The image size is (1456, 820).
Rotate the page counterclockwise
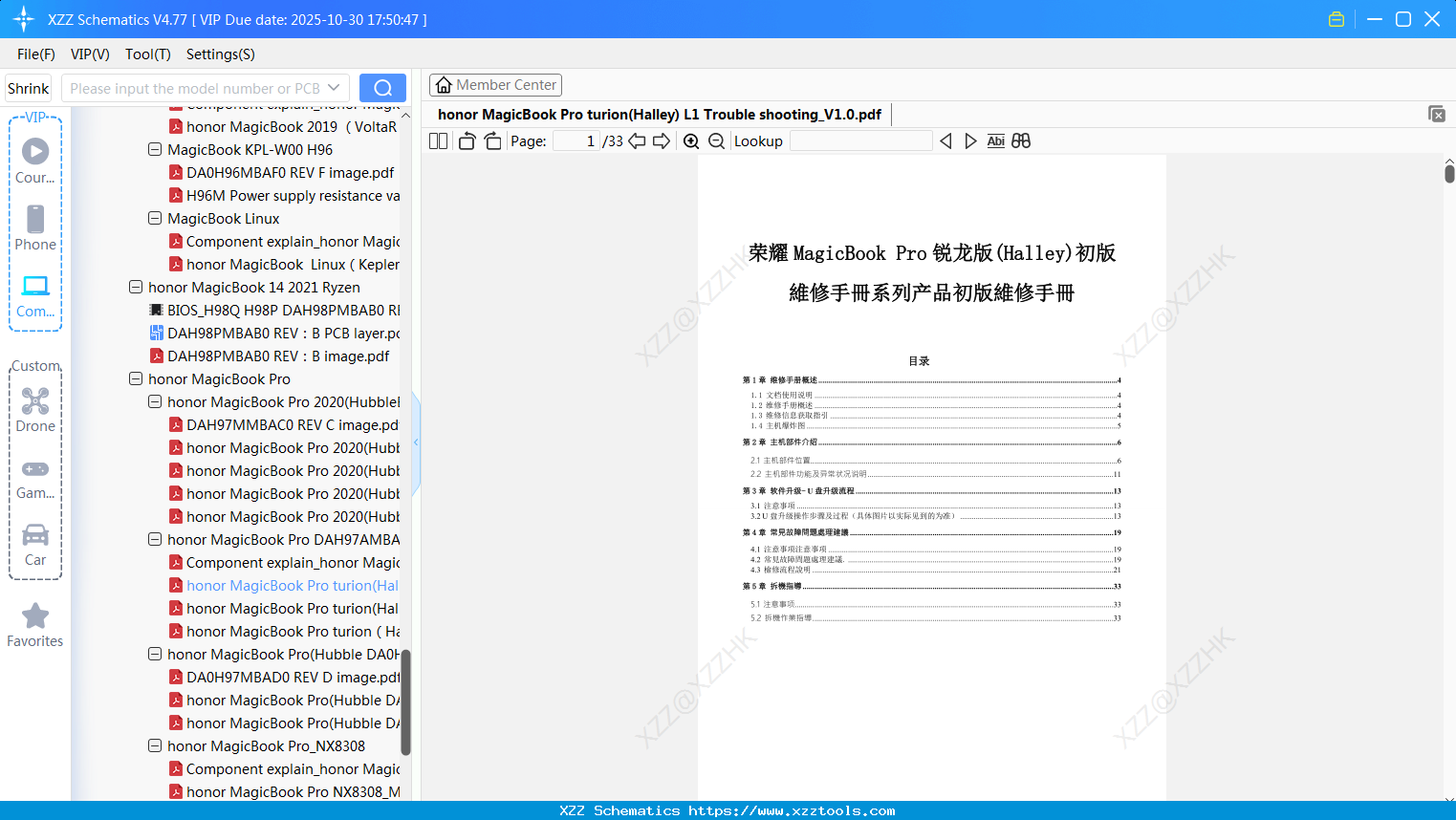point(467,141)
